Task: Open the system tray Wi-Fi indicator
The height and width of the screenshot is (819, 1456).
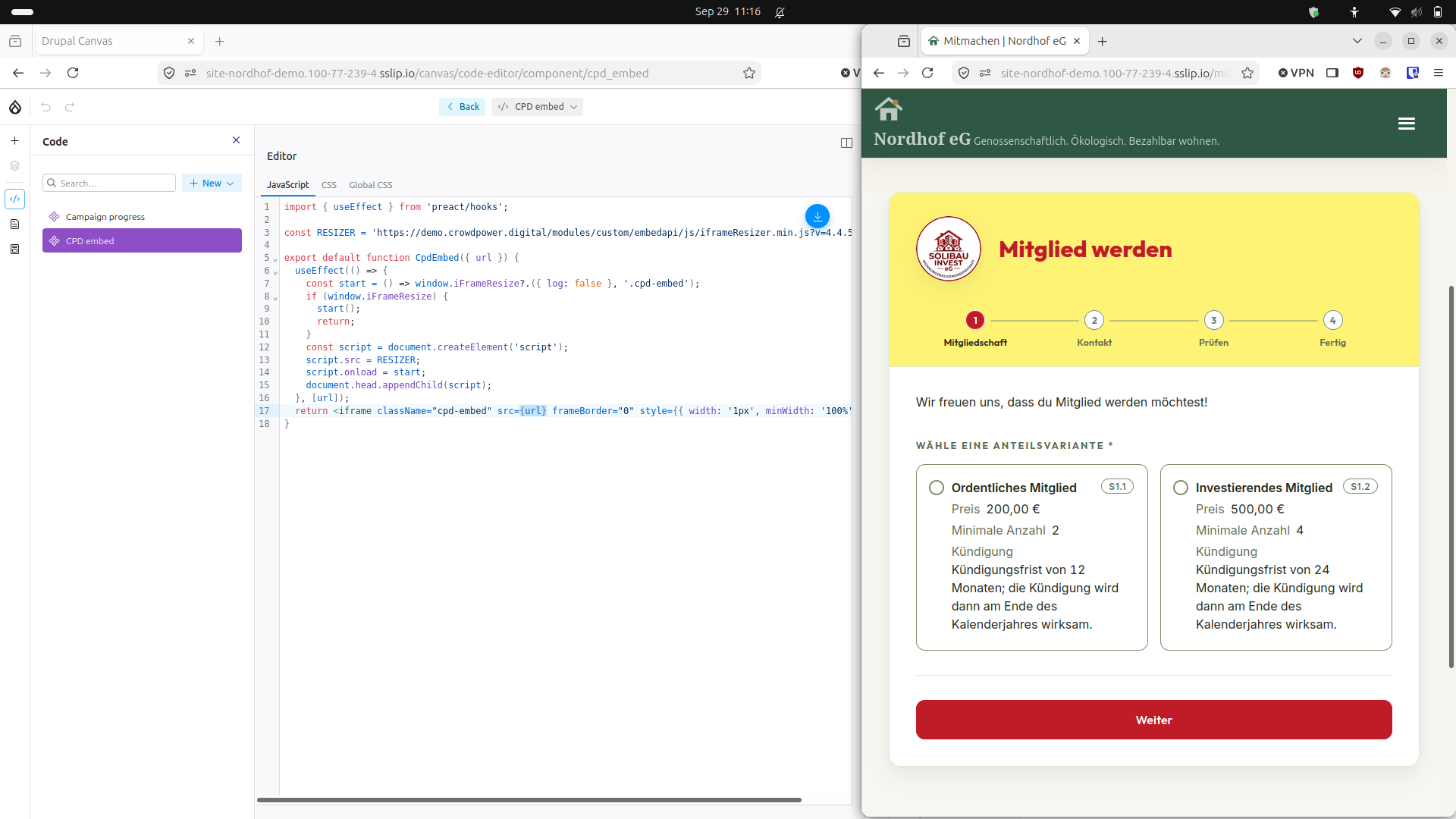Action: point(1395,12)
